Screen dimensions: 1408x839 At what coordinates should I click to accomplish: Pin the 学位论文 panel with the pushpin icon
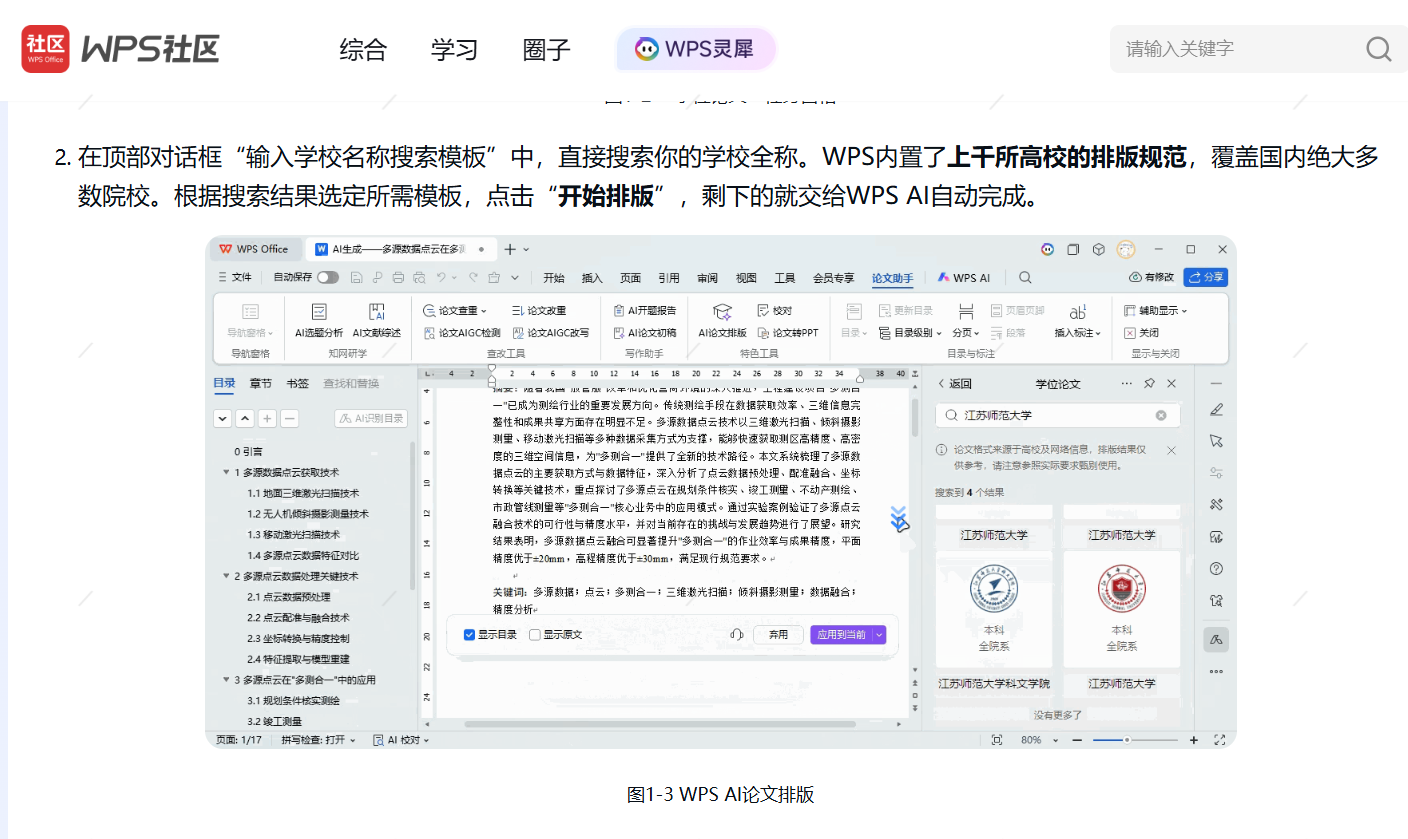point(1149,384)
